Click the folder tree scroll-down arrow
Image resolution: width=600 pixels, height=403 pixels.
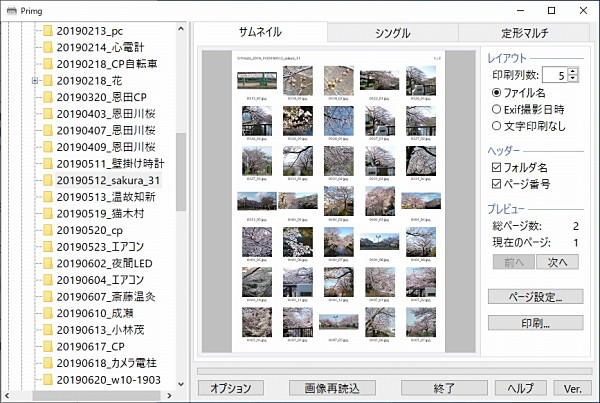click(x=181, y=384)
